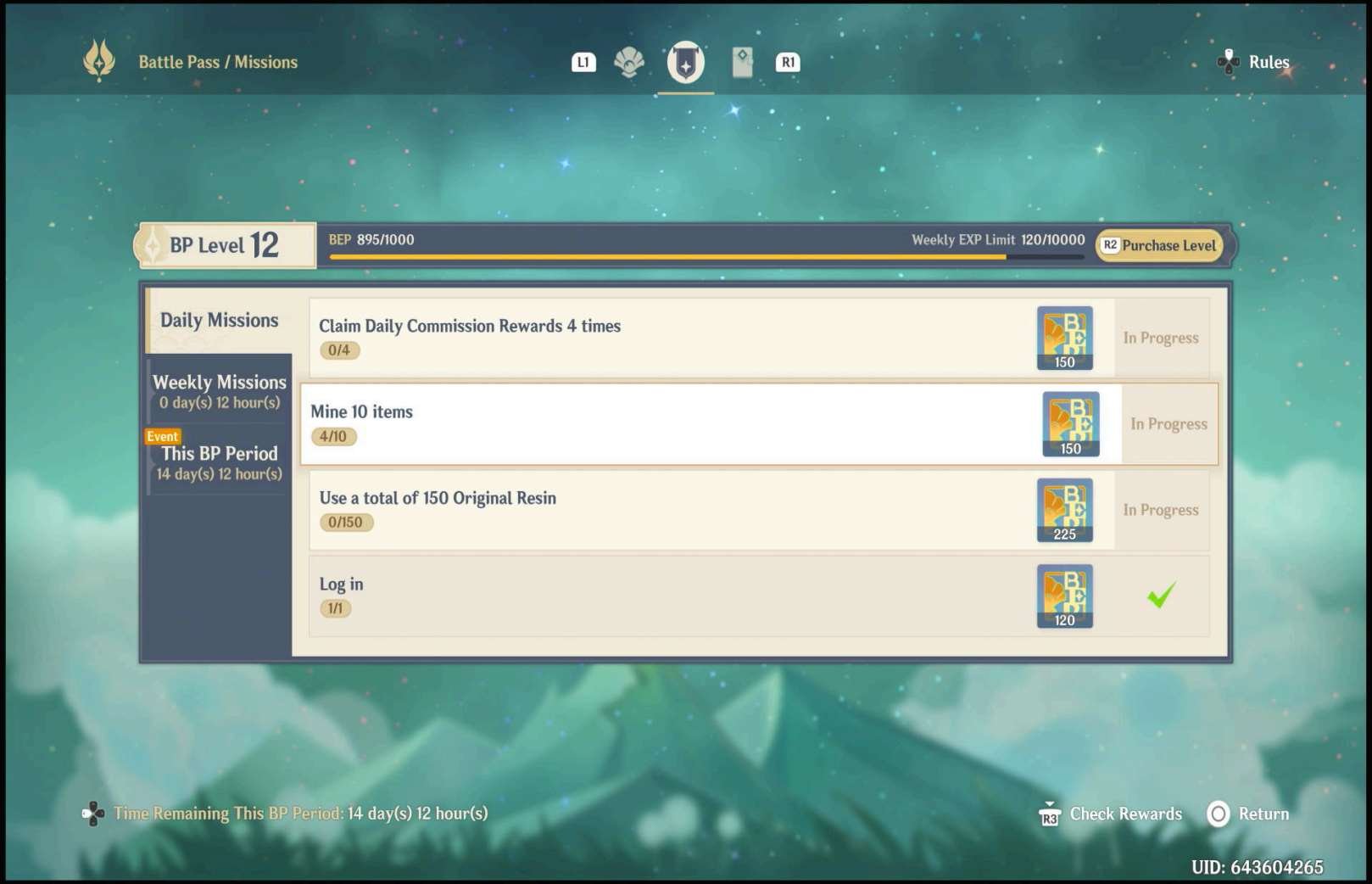Image resolution: width=1372 pixels, height=884 pixels.
Task: Select the Claim Daily Commission Rewards mission
Action: (759, 338)
